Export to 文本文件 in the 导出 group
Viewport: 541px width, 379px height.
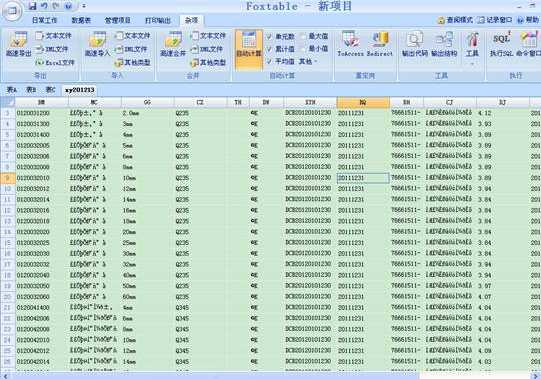pos(53,36)
